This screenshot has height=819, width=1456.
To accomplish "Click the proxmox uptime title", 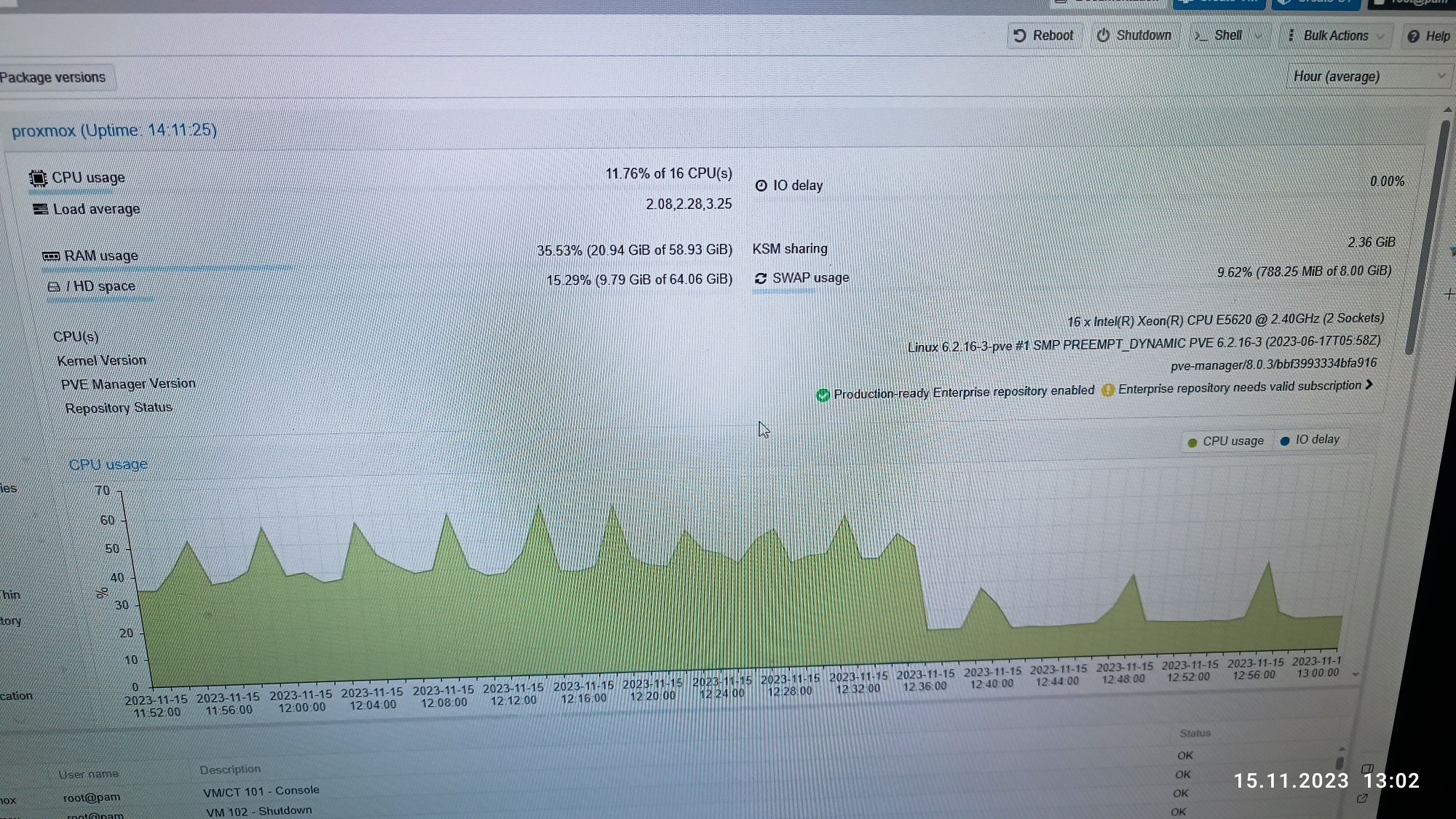I will tap(114, 131).
